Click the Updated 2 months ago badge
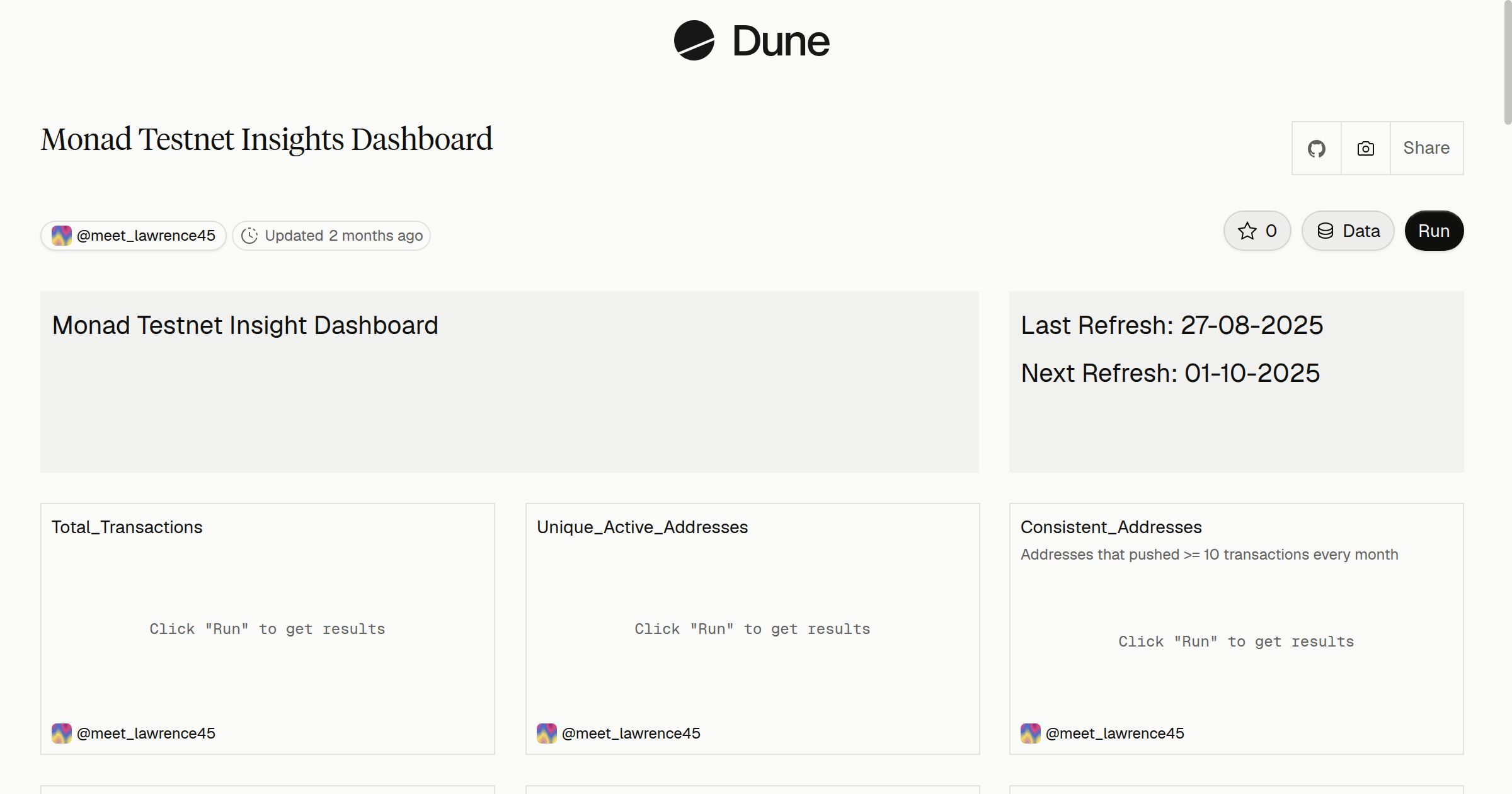Image resolution: width=1512 pixels, height=794 pixels. click(x=331, y=236)
